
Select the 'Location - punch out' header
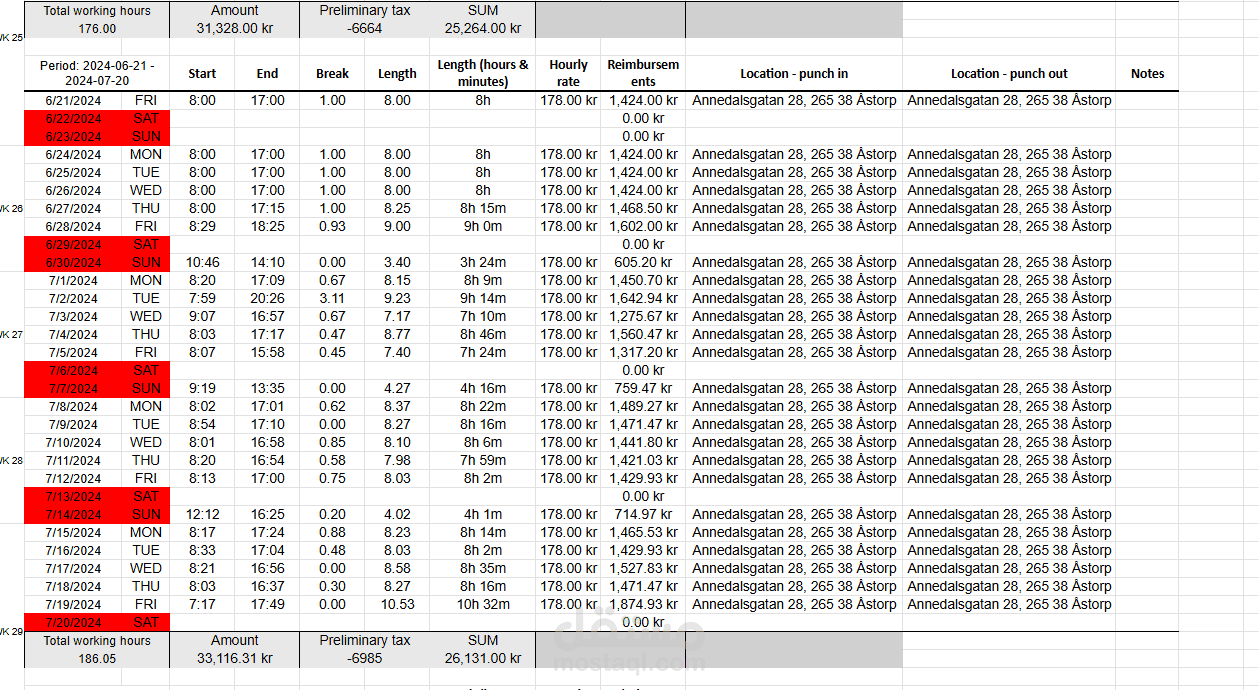pyautogui.click(x=1009, y=73)
